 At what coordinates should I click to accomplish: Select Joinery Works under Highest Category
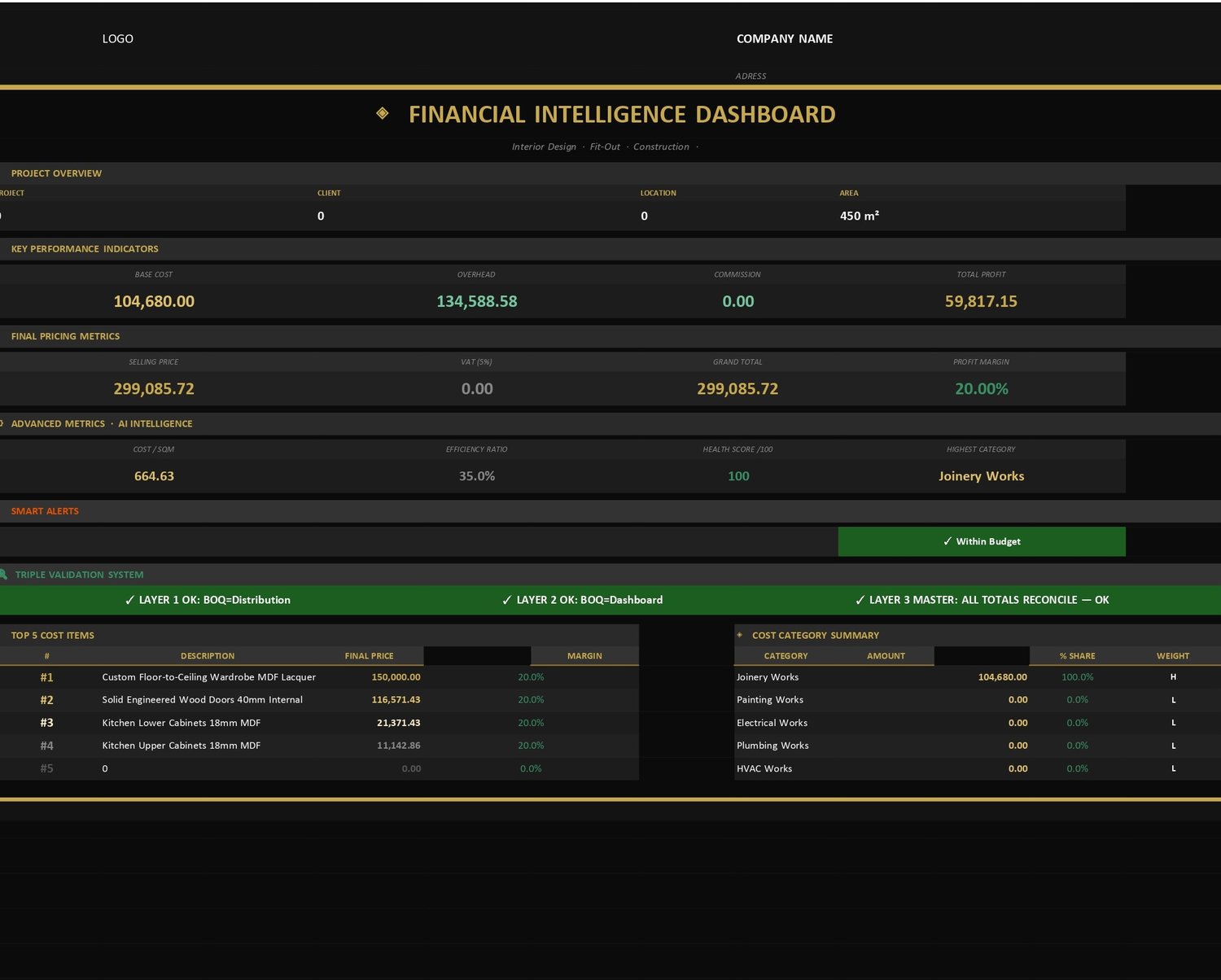(982, 476)
